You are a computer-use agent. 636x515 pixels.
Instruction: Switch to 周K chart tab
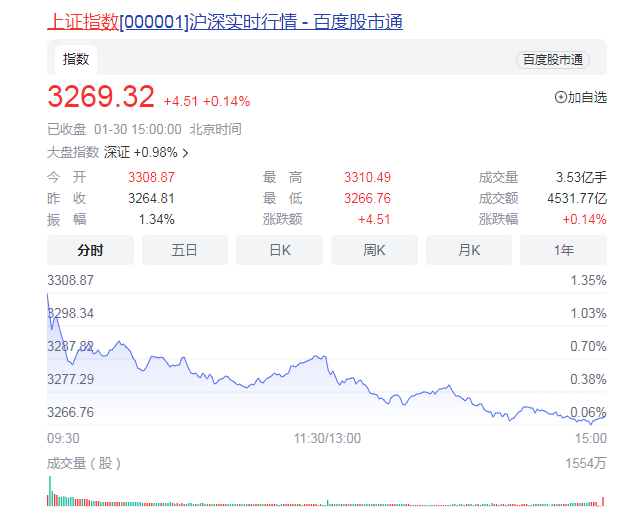[374, 250]
